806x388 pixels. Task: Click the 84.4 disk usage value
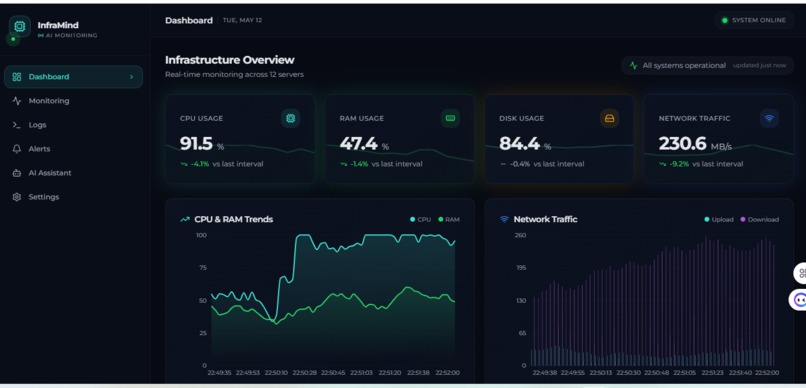(x=519, y=144)
